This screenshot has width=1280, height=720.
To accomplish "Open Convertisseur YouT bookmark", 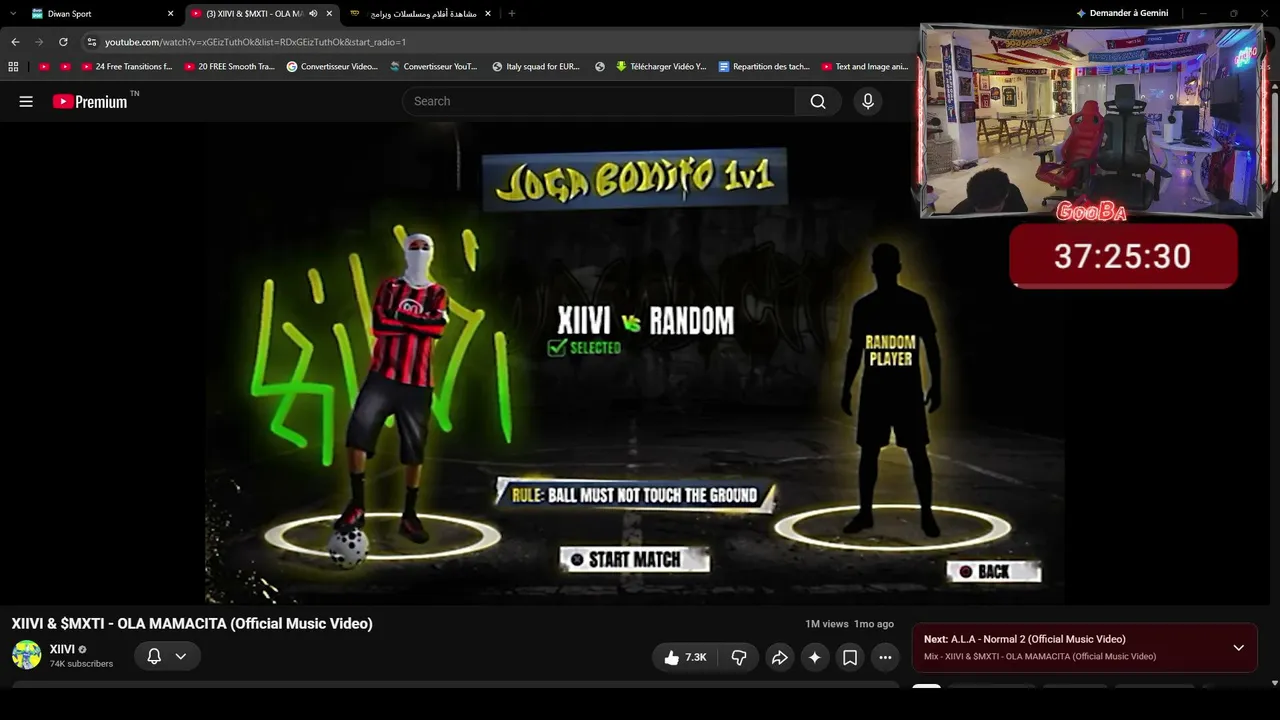I will pyautogui.click(x=434, y=67).
